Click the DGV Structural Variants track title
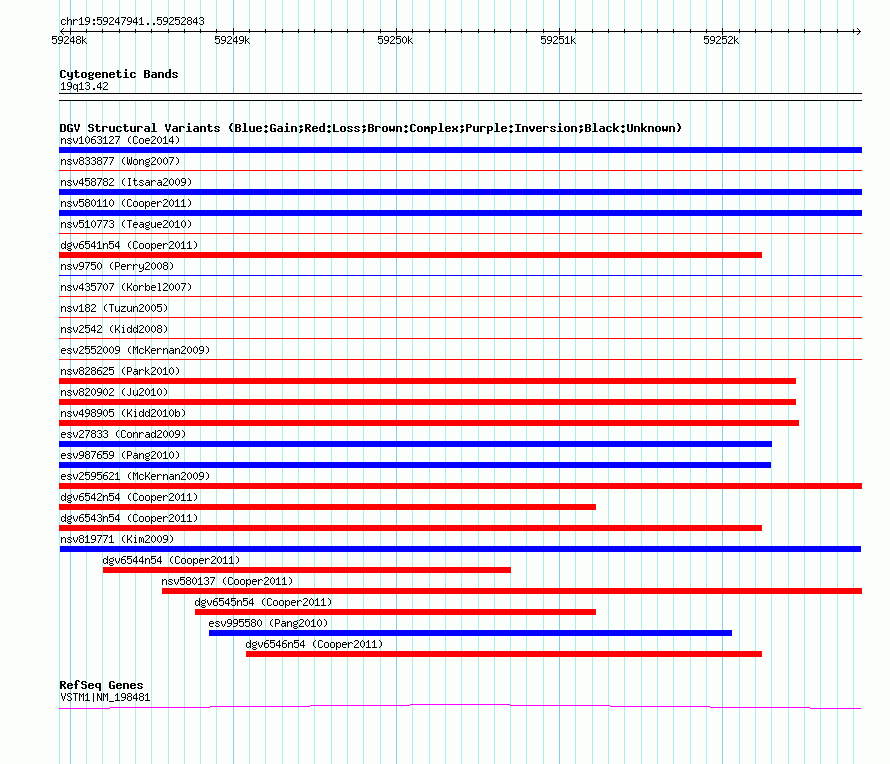The height and width of the screenshot is (764, 890). tap(371, 128)
